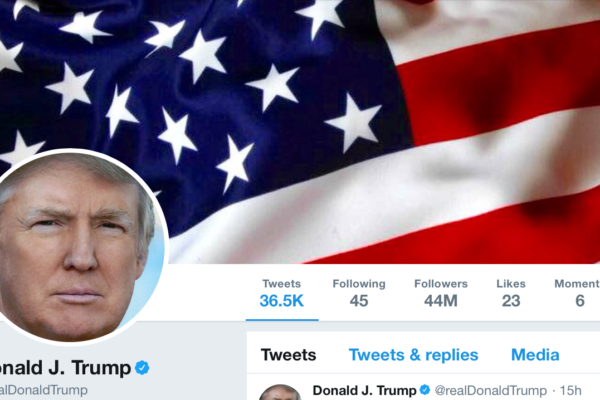Viewport: 600px width, 400px height.
Task: Open the Followers label in stats bar
Action: [441, 284]
